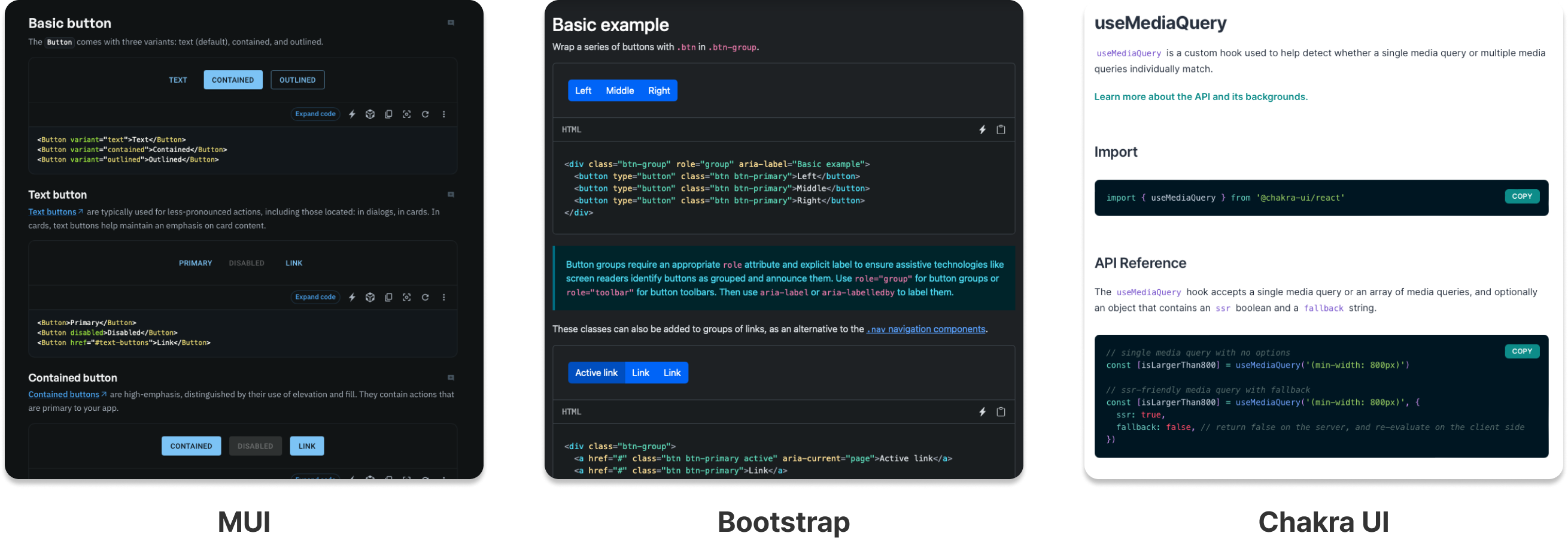The width and height of the screenshot is (1568, 539).
Task: Click the 'MUI' caption
Action: pos(244,522)
